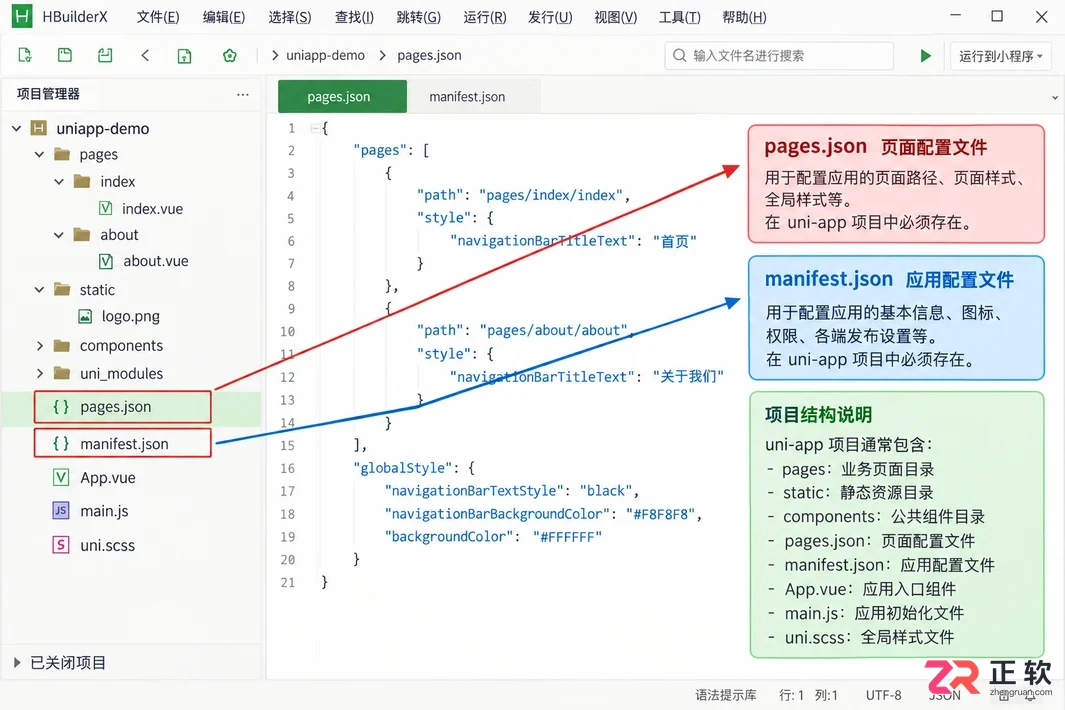
Task: Click the App.vue Vue file icon
Action: coord(60,477)
